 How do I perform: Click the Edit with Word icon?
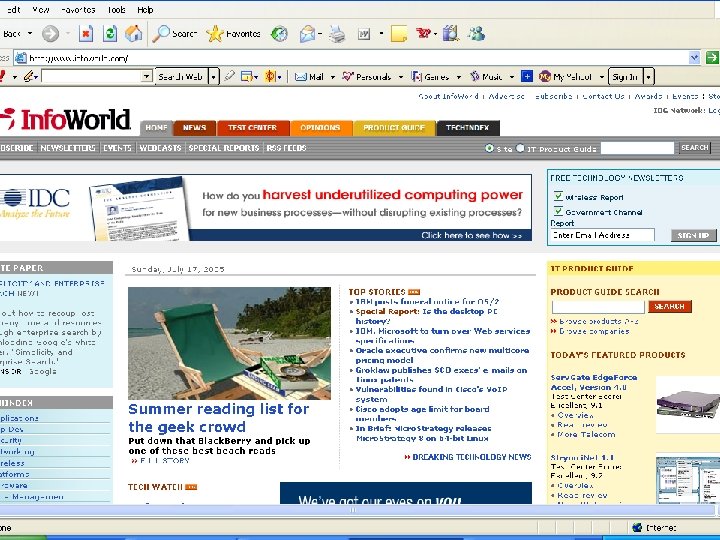364,34
